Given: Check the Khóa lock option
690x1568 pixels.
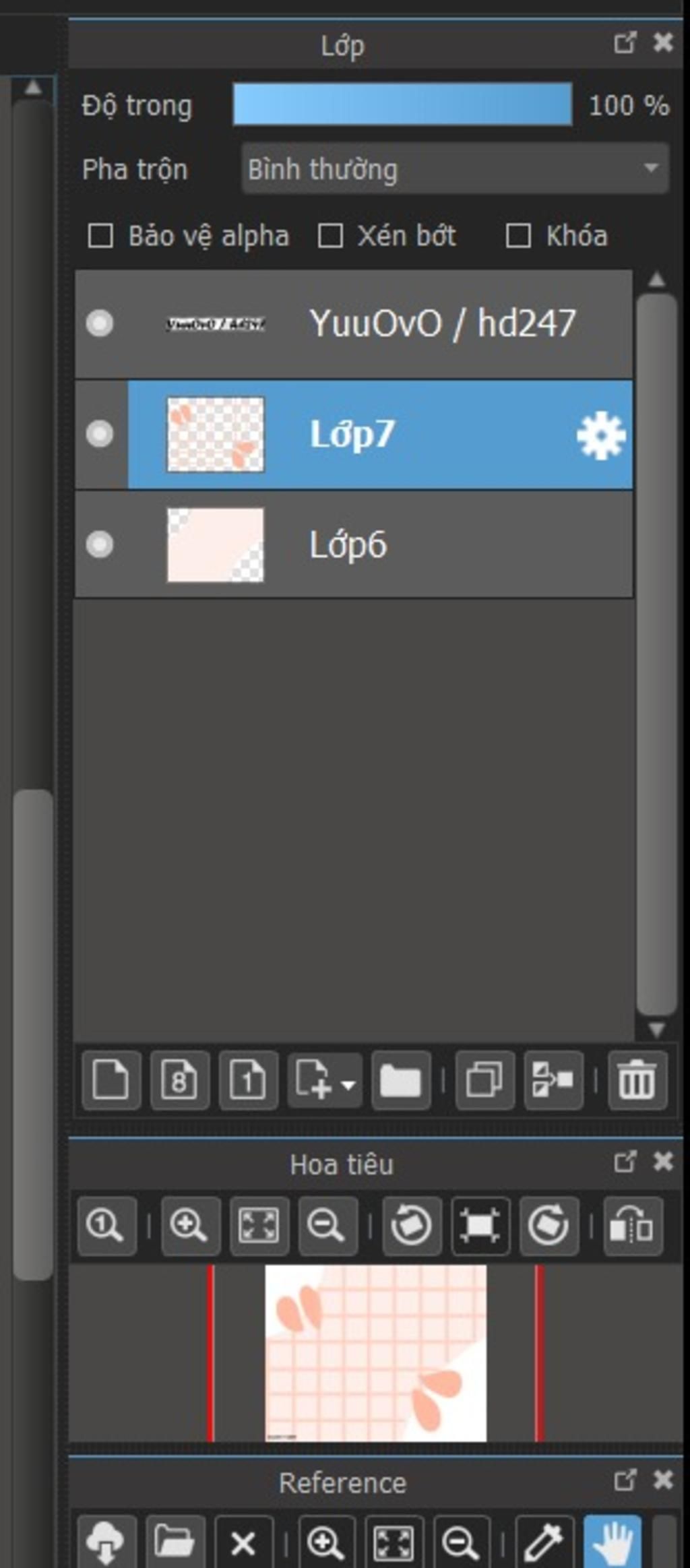Looking at the screenshot, I should [x=518, y=236].
